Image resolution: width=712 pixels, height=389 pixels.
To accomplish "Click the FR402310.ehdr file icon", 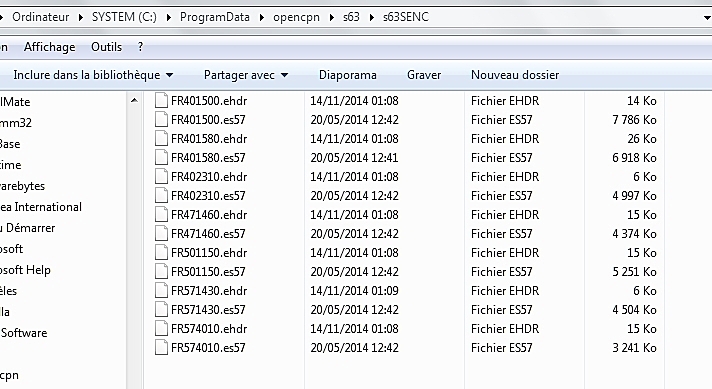I will tap(161, 177).
